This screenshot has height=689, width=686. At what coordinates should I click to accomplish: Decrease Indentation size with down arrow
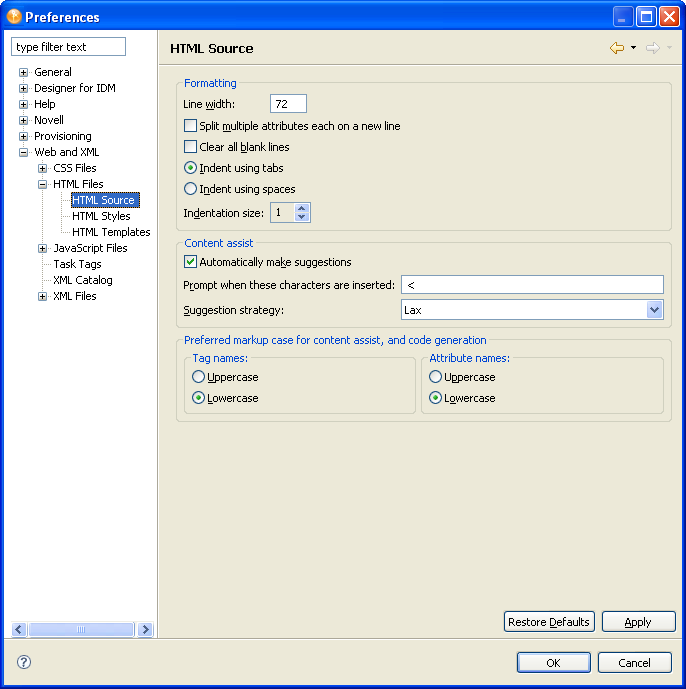(301, 217)
